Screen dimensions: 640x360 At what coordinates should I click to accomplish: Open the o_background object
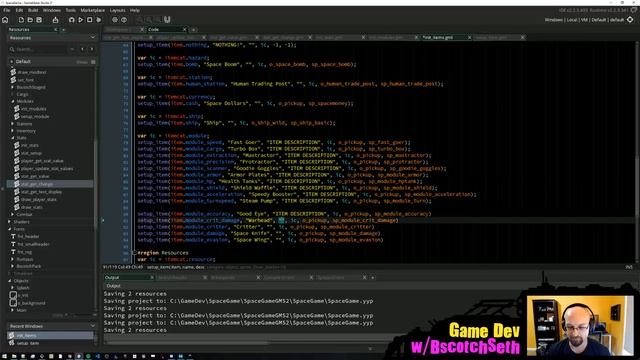point(31,303)
